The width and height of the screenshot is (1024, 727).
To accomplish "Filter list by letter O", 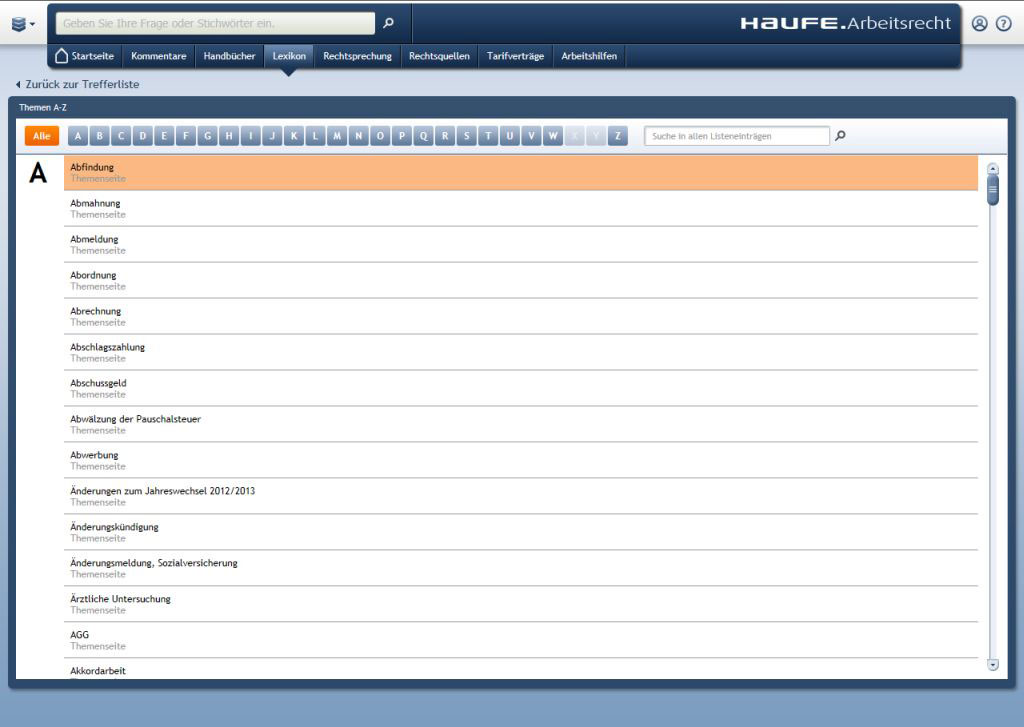I will [x=380, y=136].
